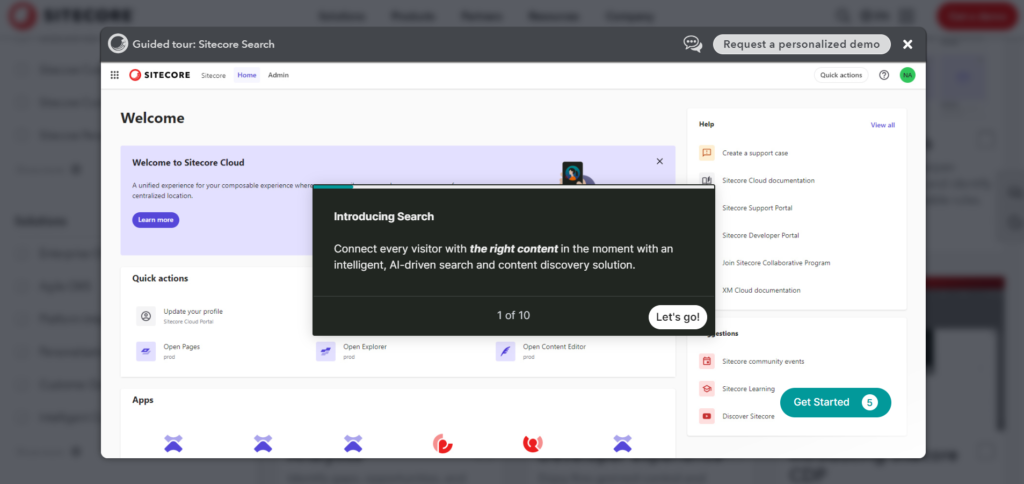Viewport: 1024px width, 484px height.
Task: Click Request a personalized demo button
Action: pyautogui.click(x=801, y=44)
